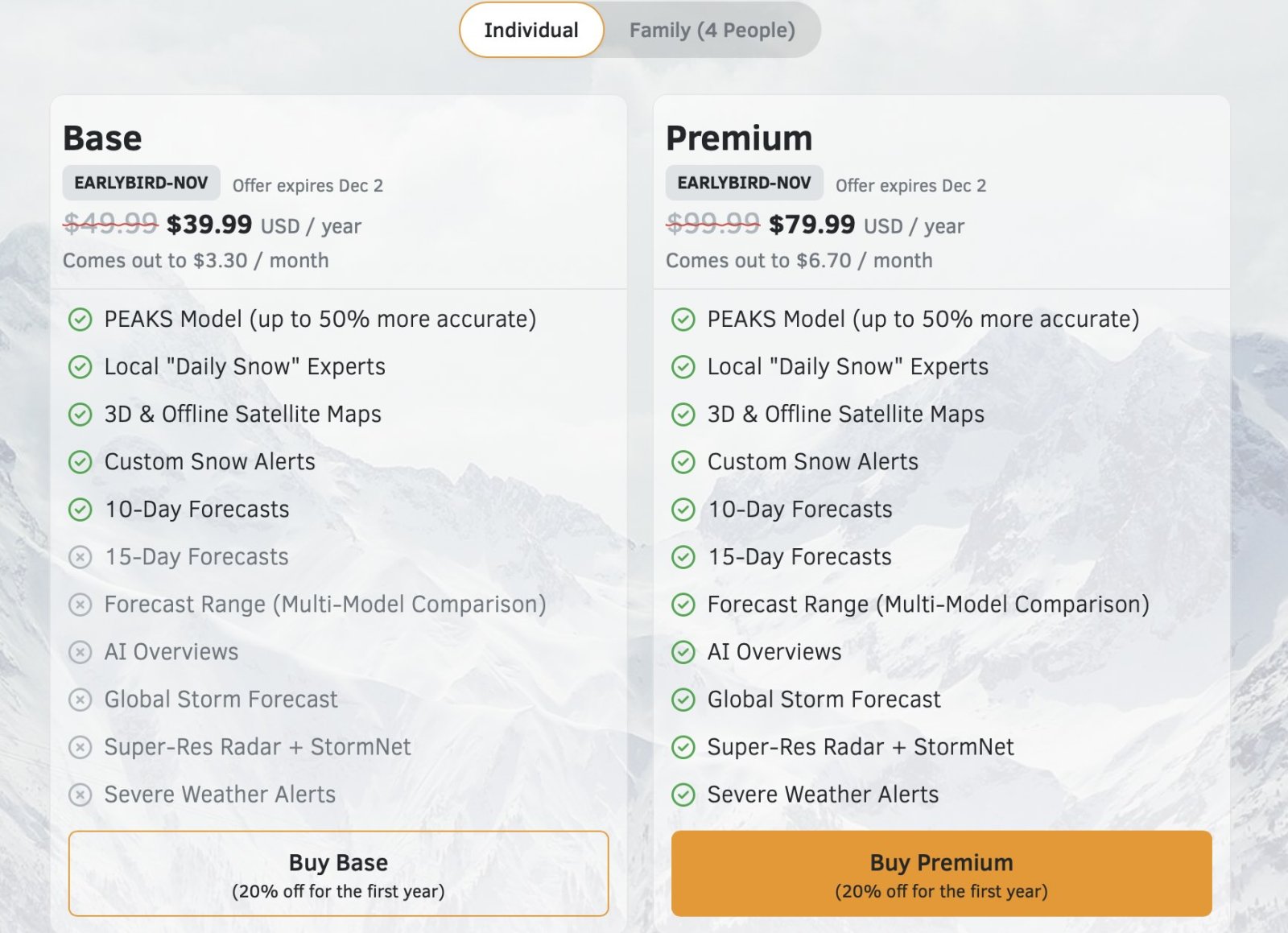Click the Base $39.99 discounted price

click(x=208, y=225)
